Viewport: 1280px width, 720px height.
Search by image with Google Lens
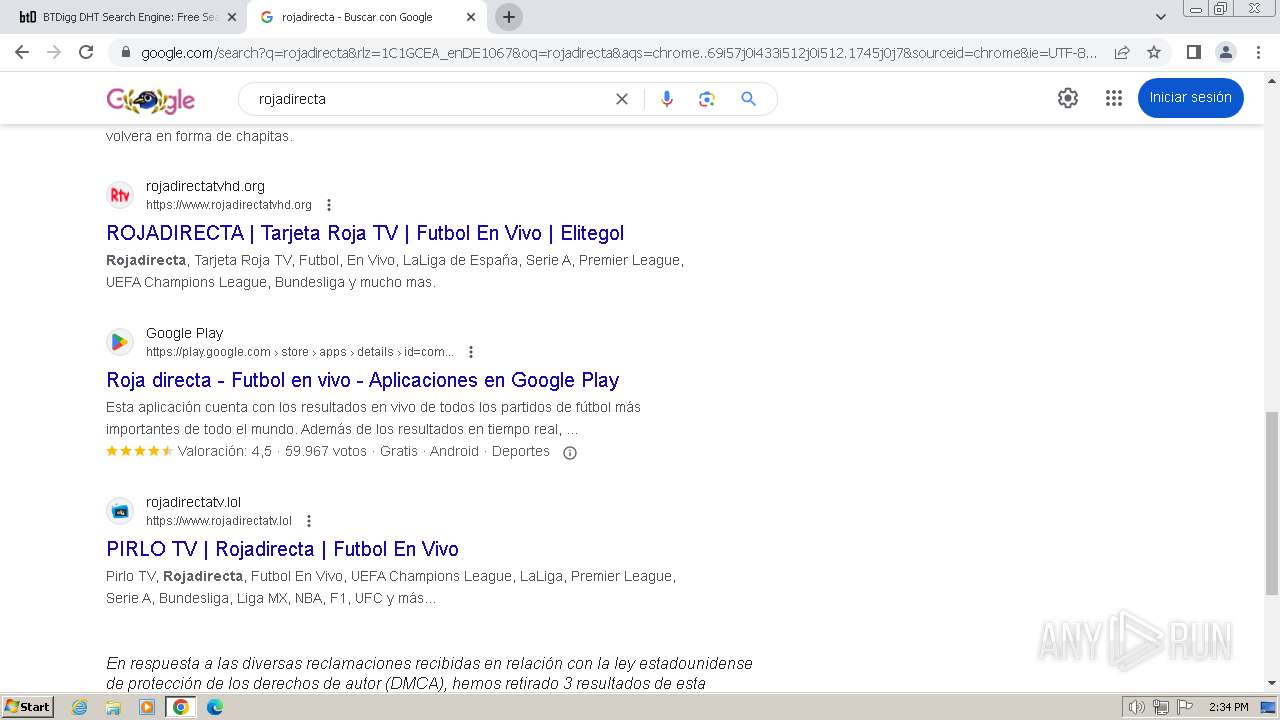coord(707,99)
